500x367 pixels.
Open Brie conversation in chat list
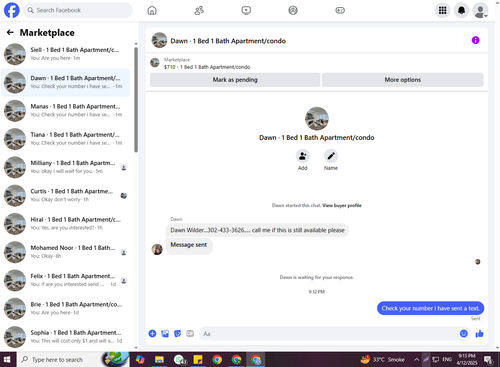point(66,309)
